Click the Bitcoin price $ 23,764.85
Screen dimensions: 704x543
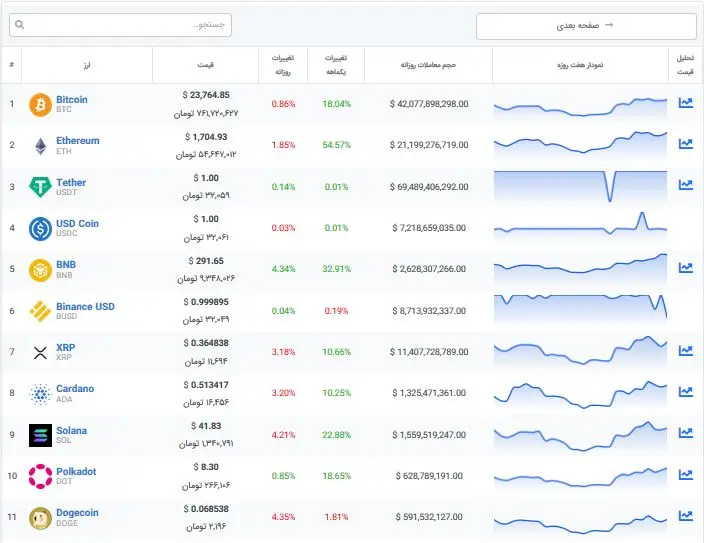pos(206,95)
